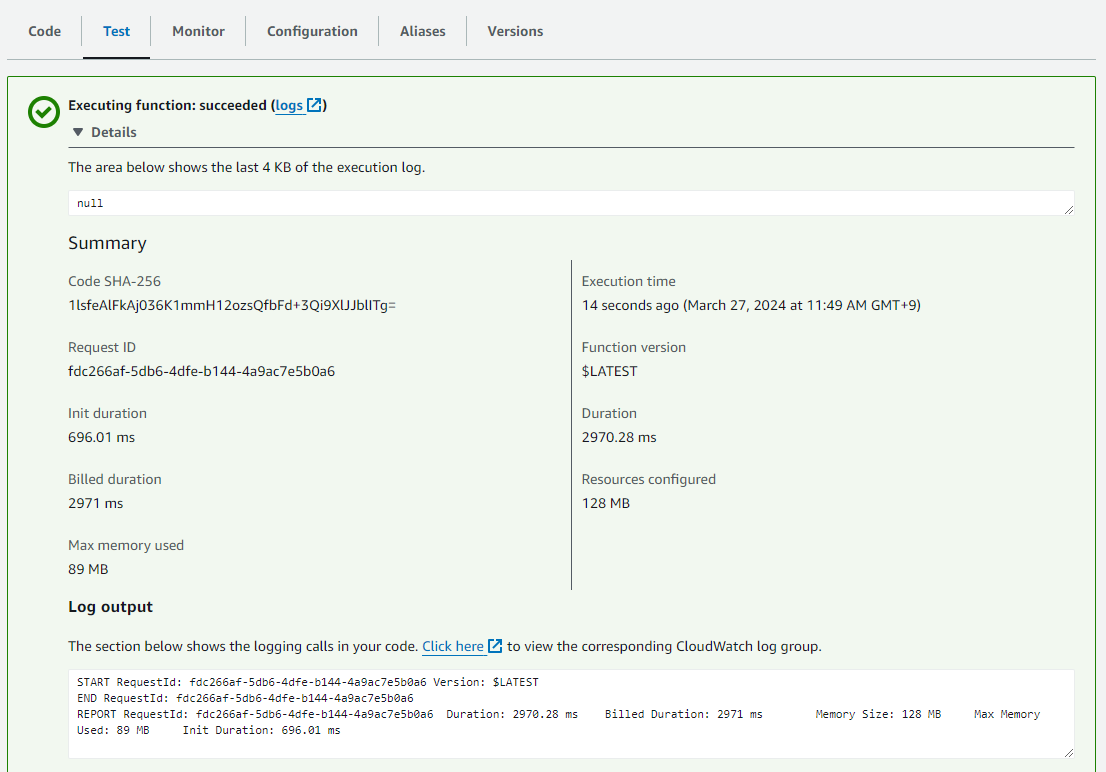The height and width of the screenshot is (772, 1106).
Task: Click external link icon next to 'Click here'
Action: [x=495, y=646]
